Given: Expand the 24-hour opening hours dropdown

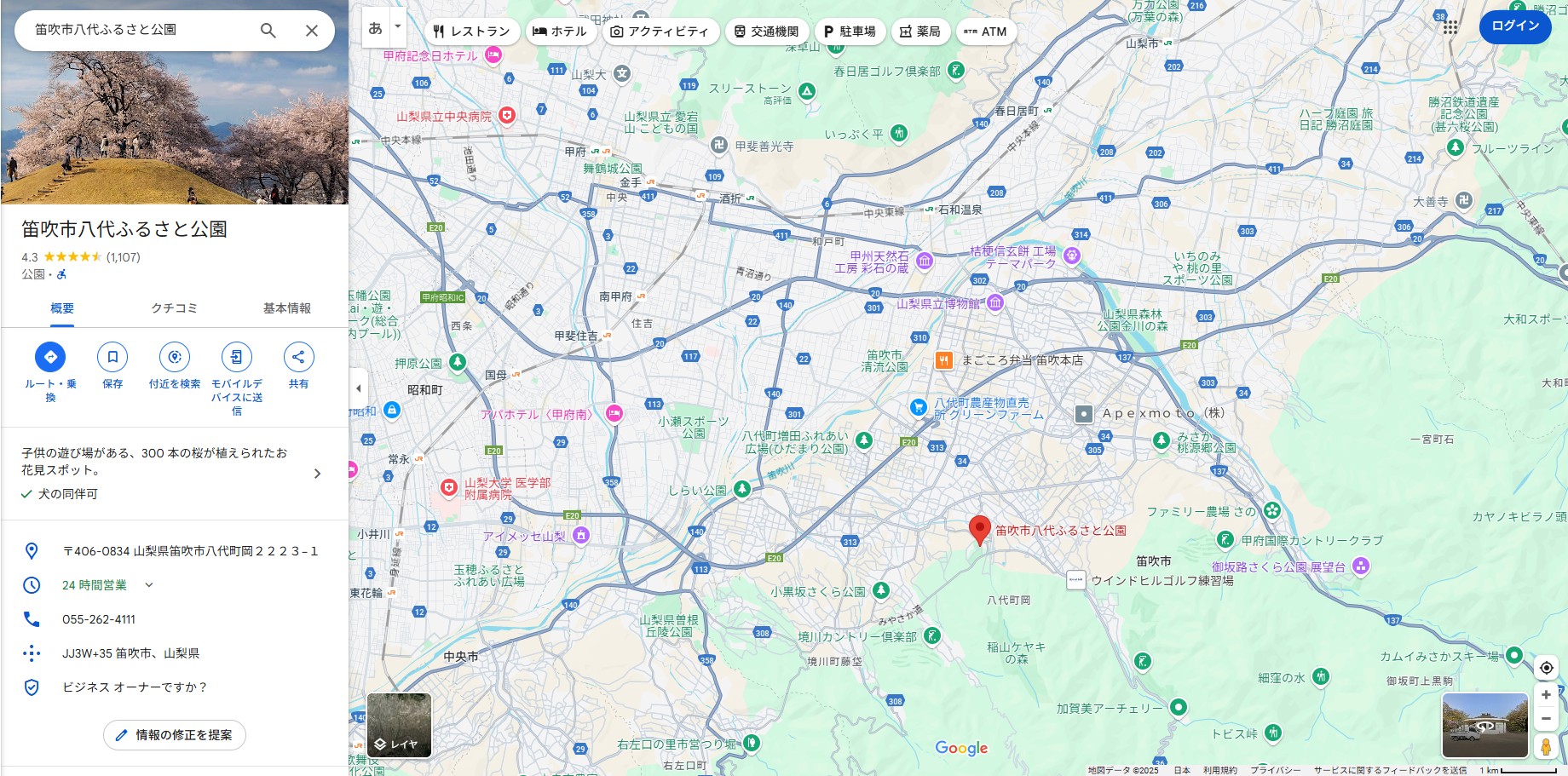Looking at the screenshot, I should click(x=149, y=585).
